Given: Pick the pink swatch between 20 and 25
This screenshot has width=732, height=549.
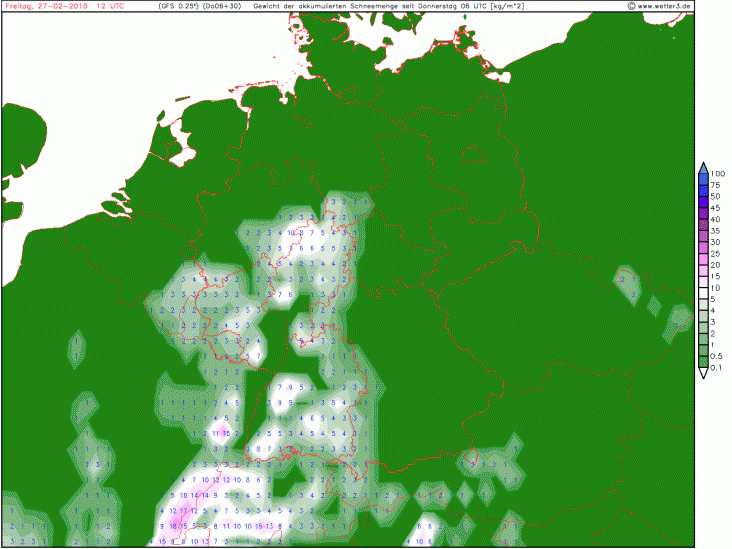Looking at the screenshot, I should click(703, 260).
